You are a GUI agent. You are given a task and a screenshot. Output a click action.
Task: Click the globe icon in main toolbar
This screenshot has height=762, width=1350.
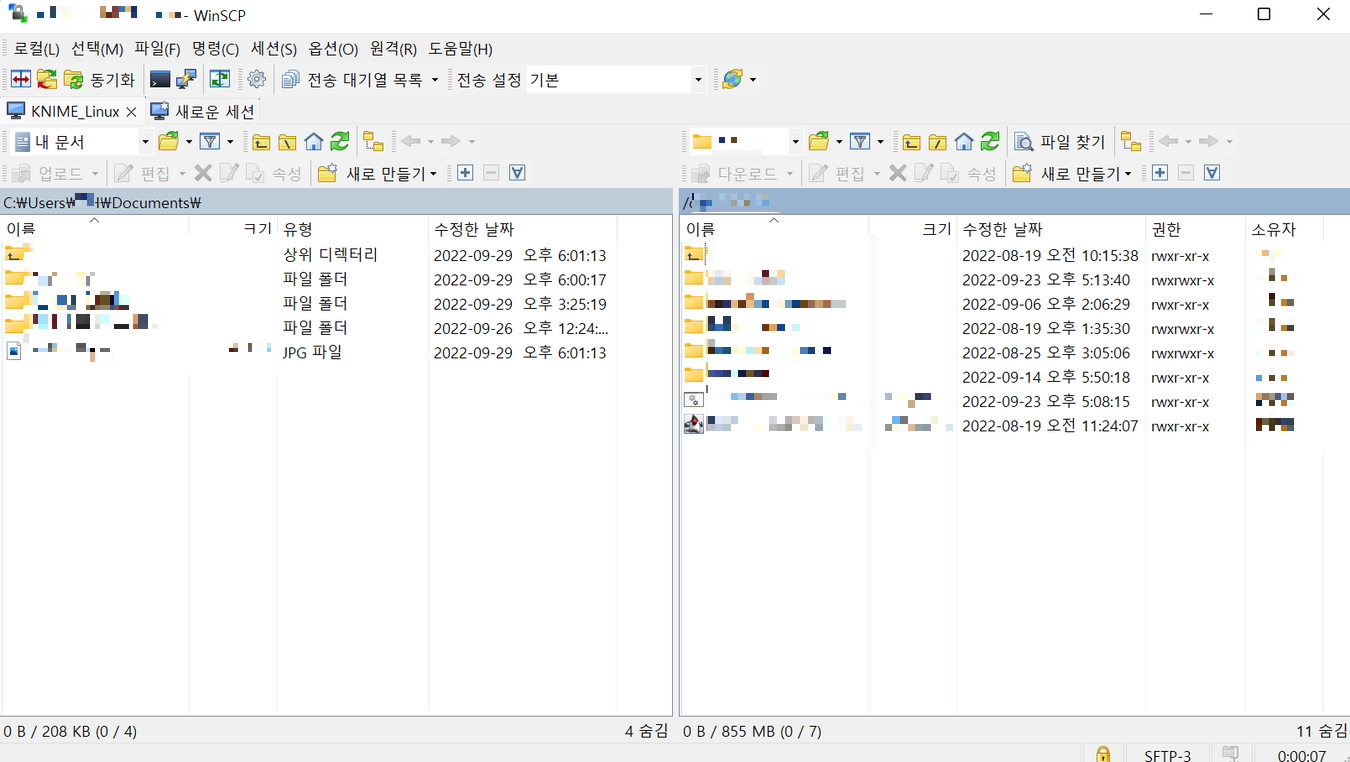[x=732, y=80]
